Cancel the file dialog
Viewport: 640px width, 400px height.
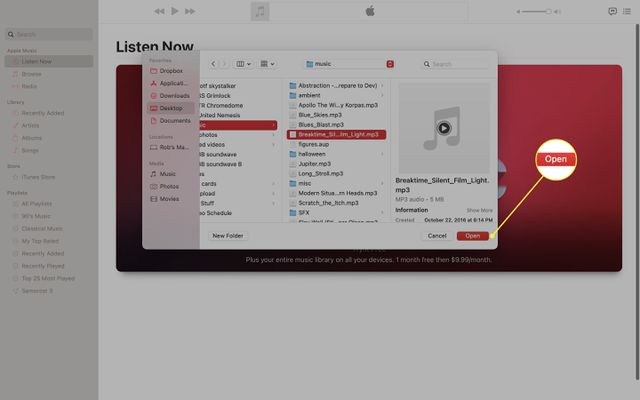[x=436, y=236]
